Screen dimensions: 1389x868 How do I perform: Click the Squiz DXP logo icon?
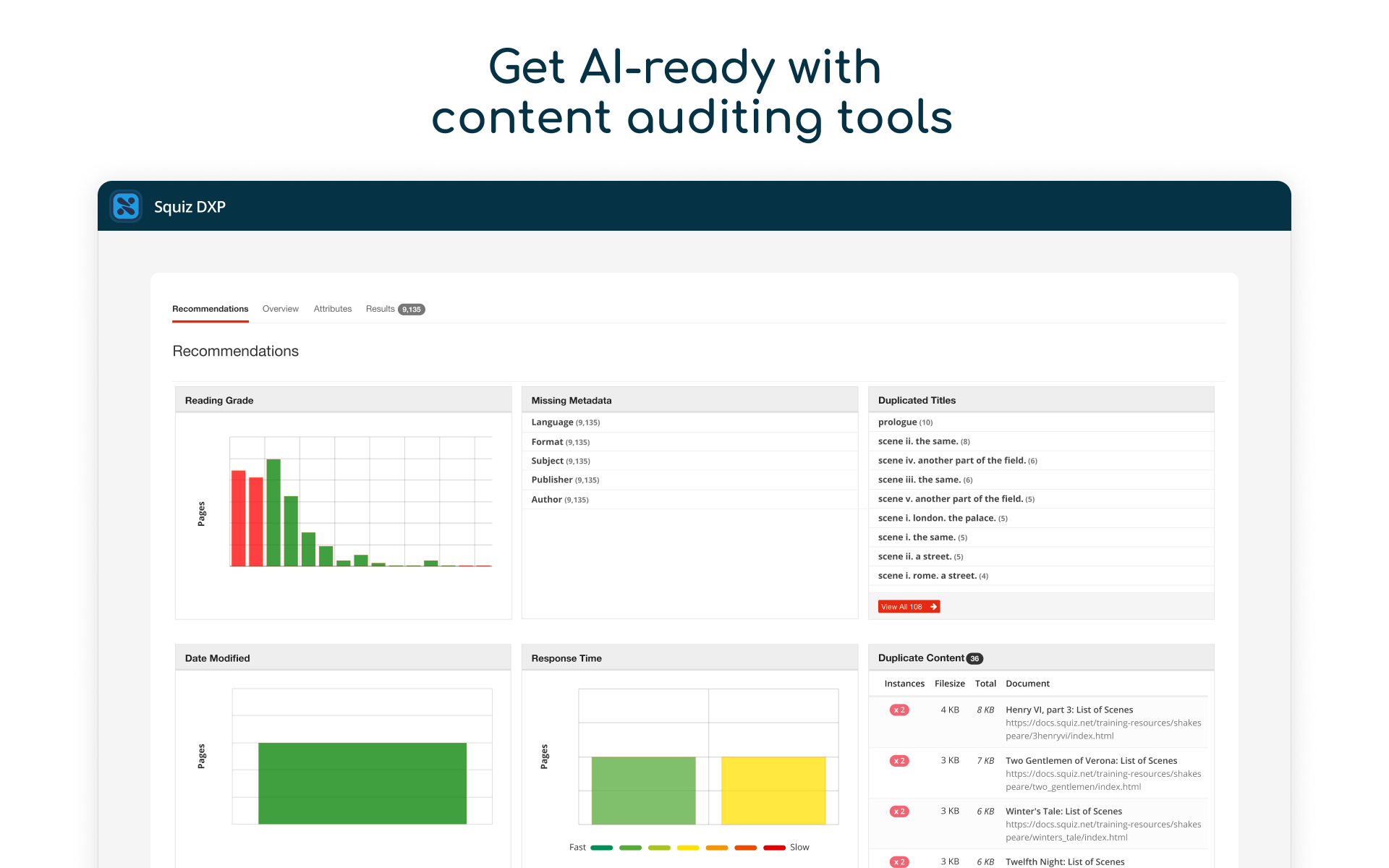pos(126,206)
